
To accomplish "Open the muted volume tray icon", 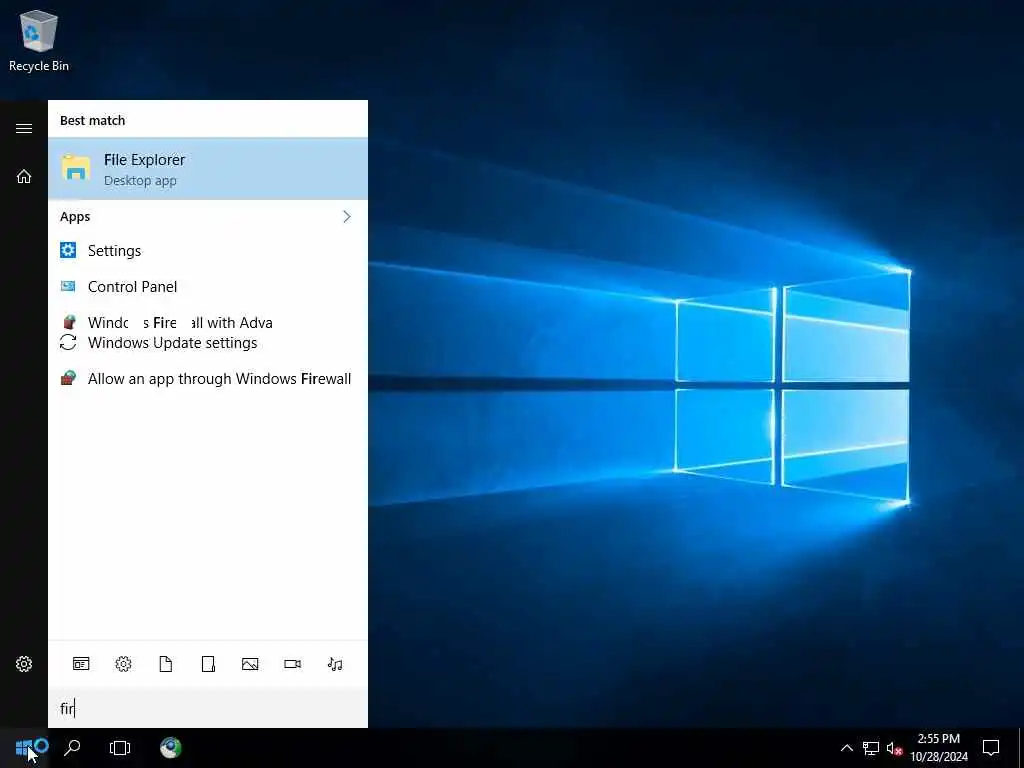I will click(x=894, y=748).
